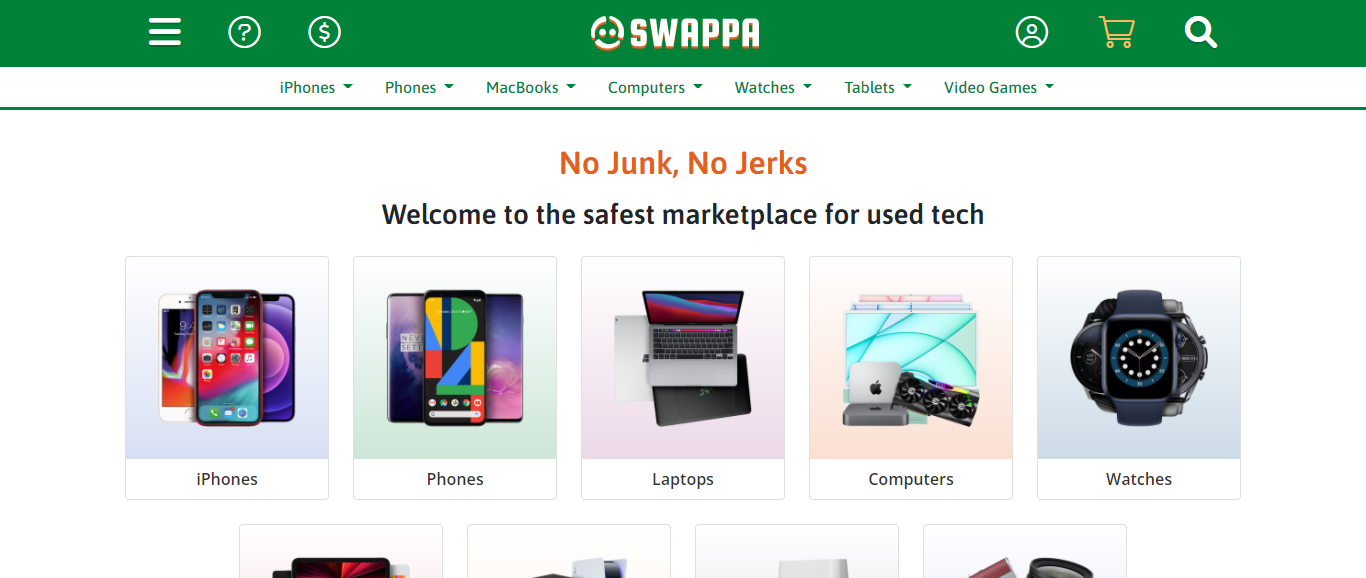Click the Swappa logo
The height and width of the screenshot is (578, 1366).
(x=675, y=33)
